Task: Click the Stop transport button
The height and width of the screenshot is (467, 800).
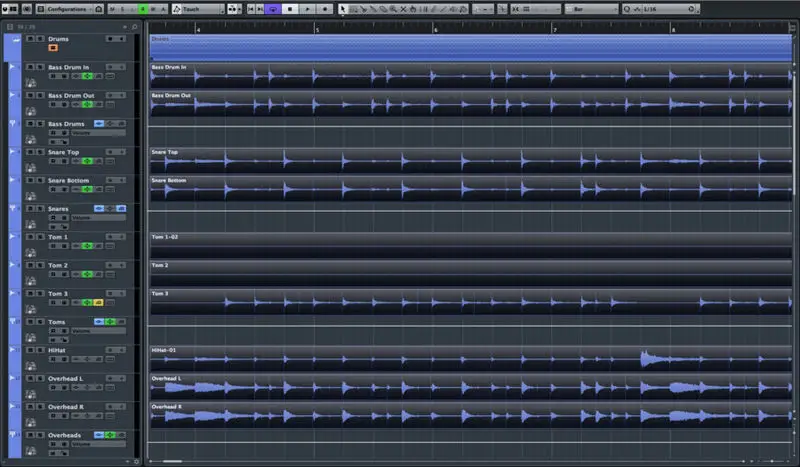Action: pos(289,9)
